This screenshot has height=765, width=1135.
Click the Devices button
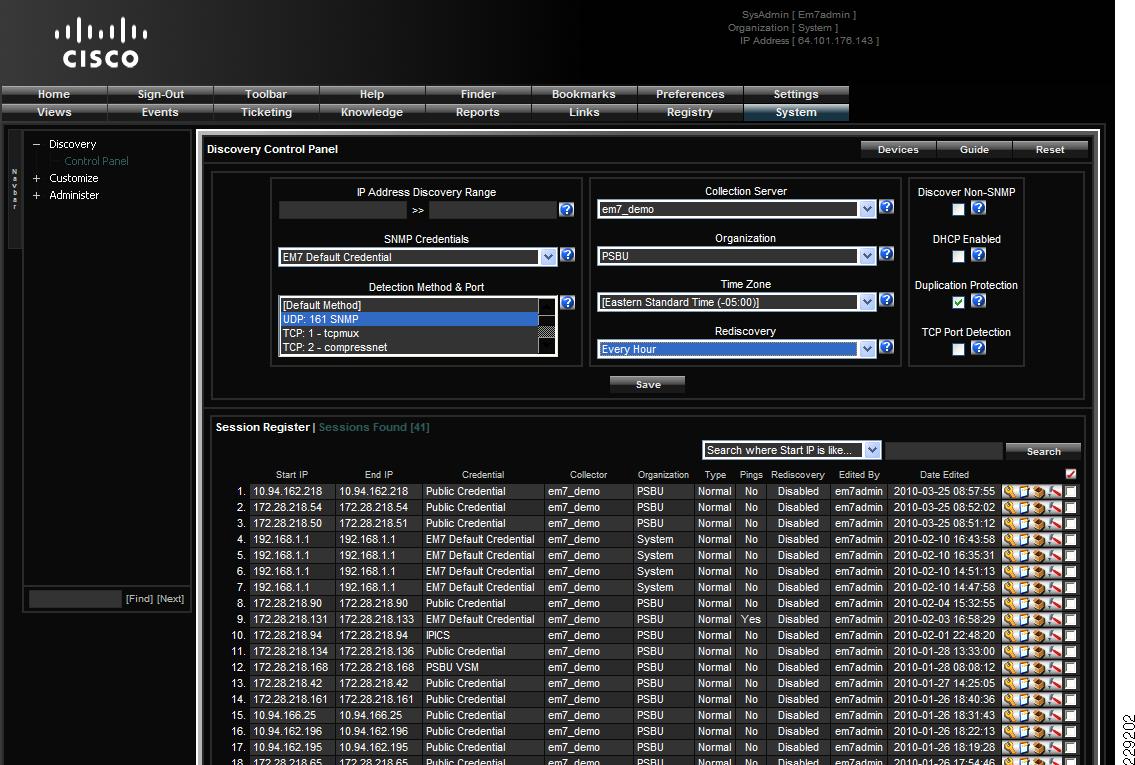pyautogui.click(x=898, y=150)
